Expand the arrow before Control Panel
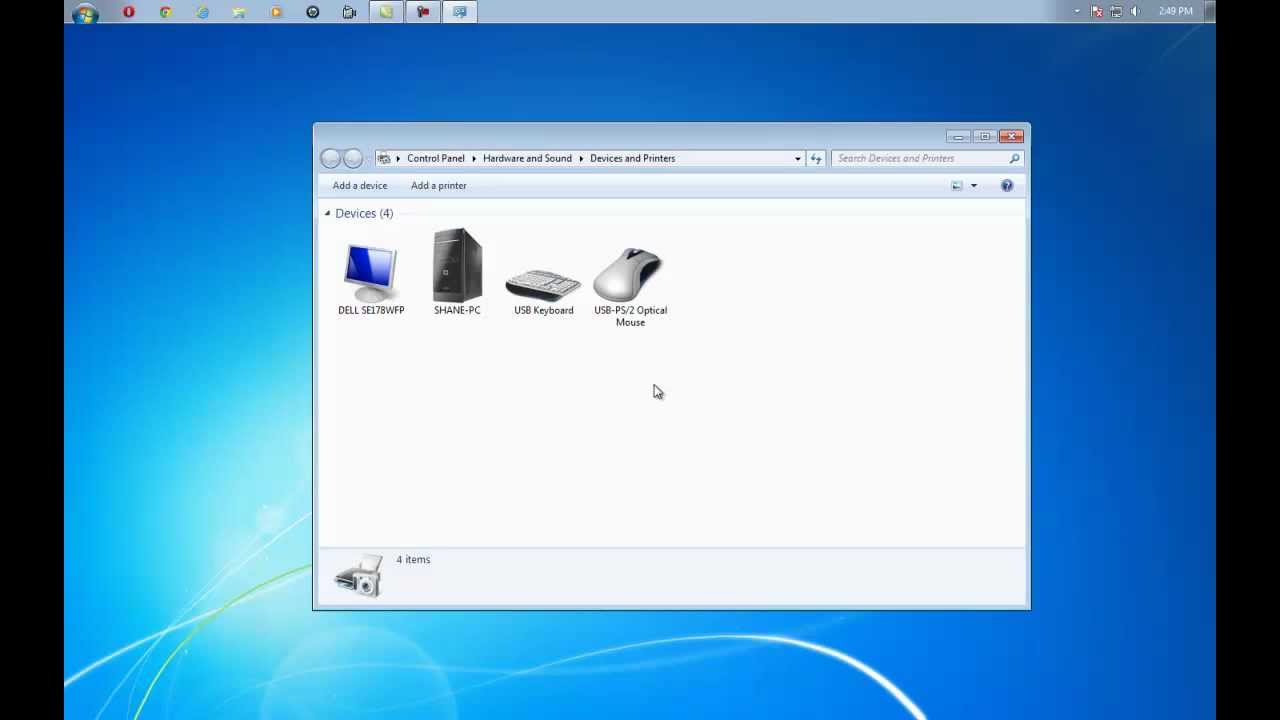This screenshot has width=1280, height=720. tap(398, 158)
